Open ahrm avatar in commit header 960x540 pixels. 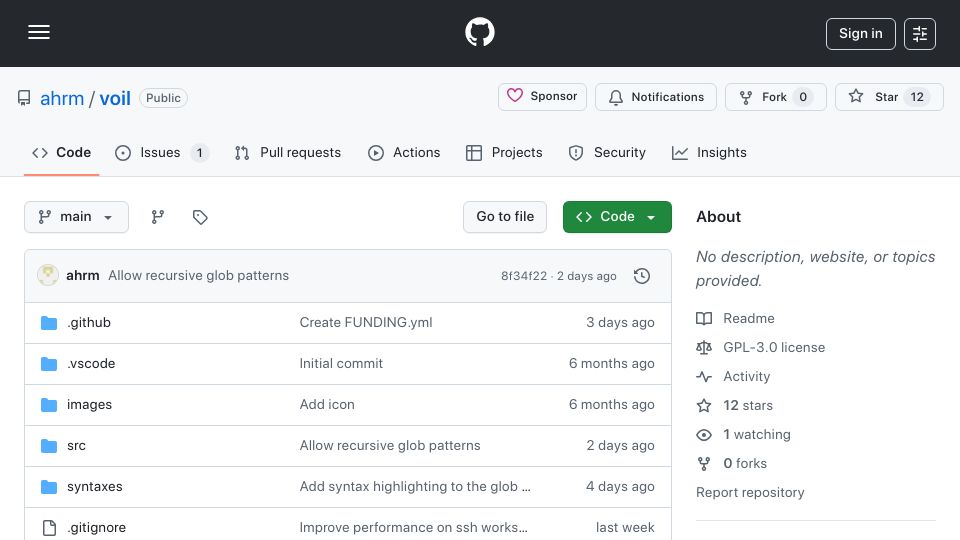click(48, 276)
